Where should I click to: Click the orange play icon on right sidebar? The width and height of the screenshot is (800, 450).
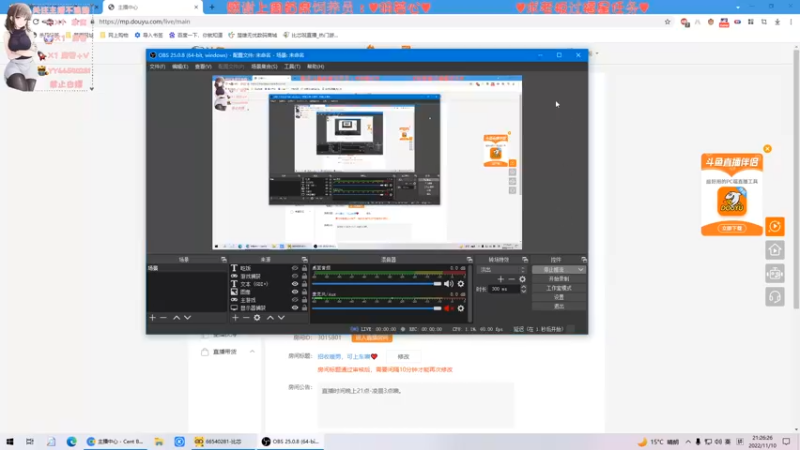pyautogui.click(x=774, y=227)
